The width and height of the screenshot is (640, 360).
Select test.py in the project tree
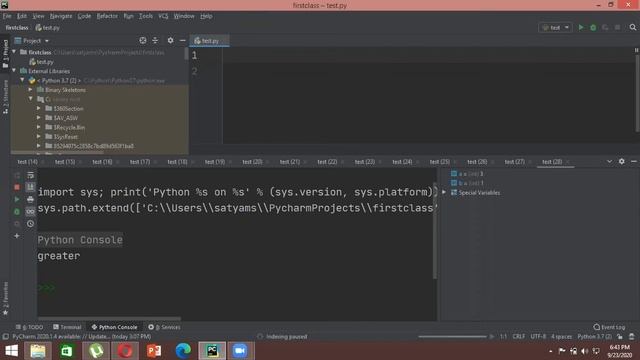coord(41,62)
